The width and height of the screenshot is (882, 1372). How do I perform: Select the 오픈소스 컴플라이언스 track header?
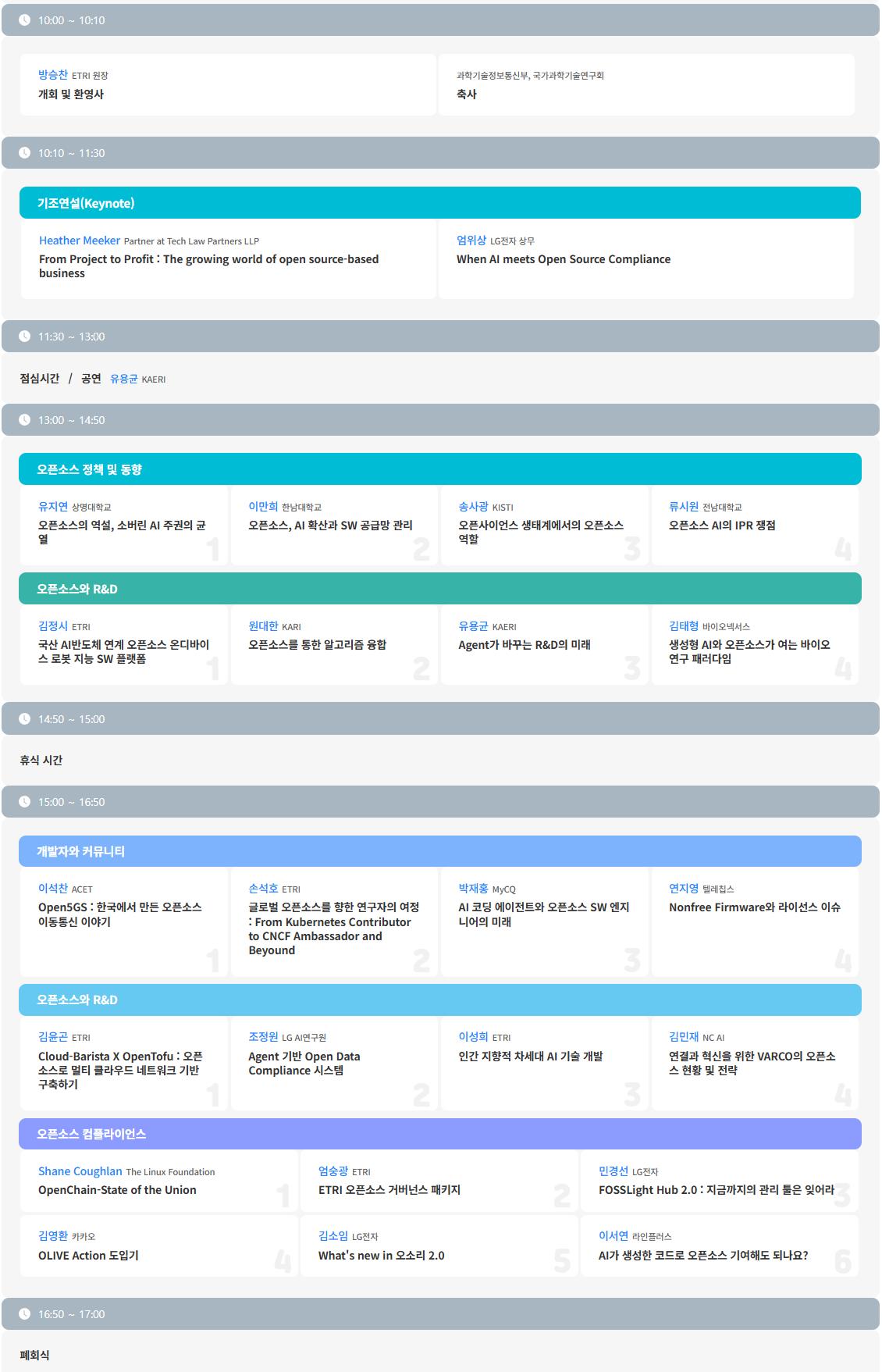point(439,1134)
